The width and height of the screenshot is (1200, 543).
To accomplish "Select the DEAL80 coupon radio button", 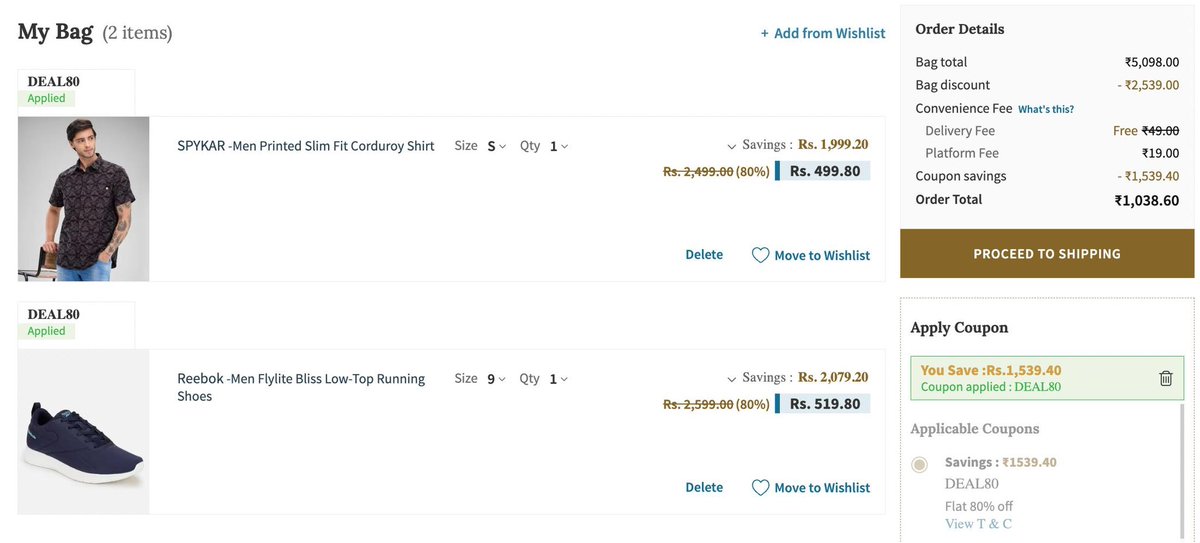I will point(919,464).
